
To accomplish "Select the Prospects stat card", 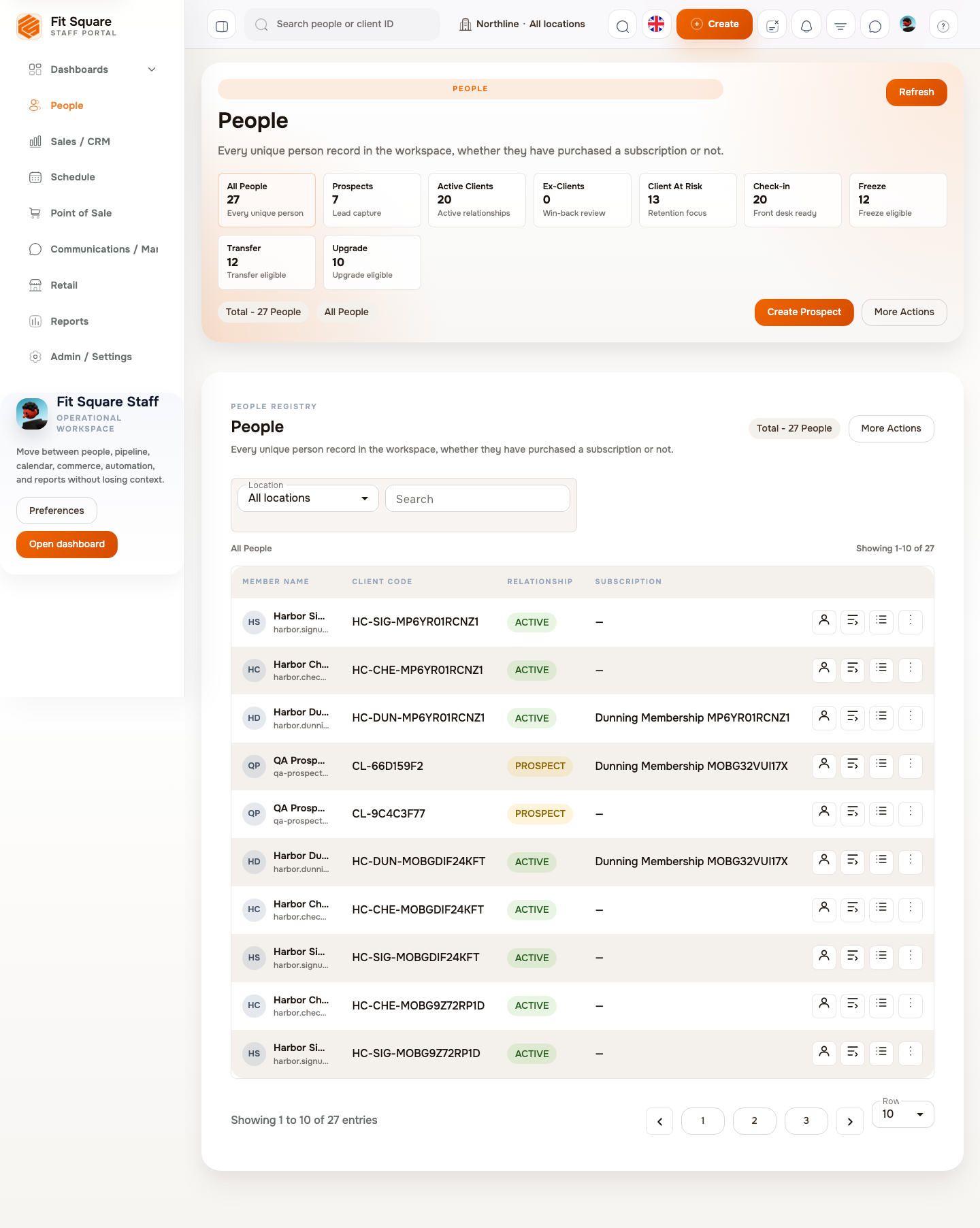I will point(372,200).
